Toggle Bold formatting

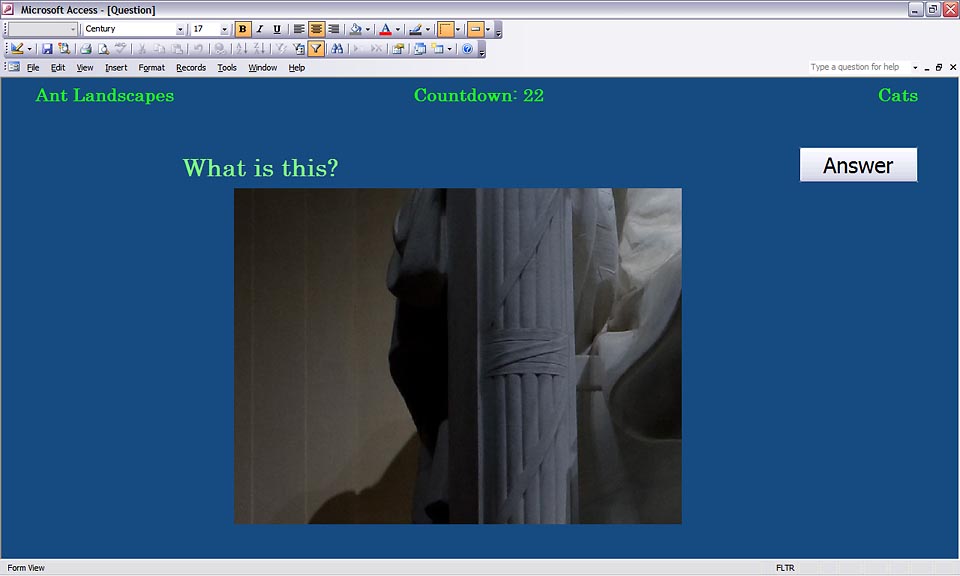(x=243, y=29)
